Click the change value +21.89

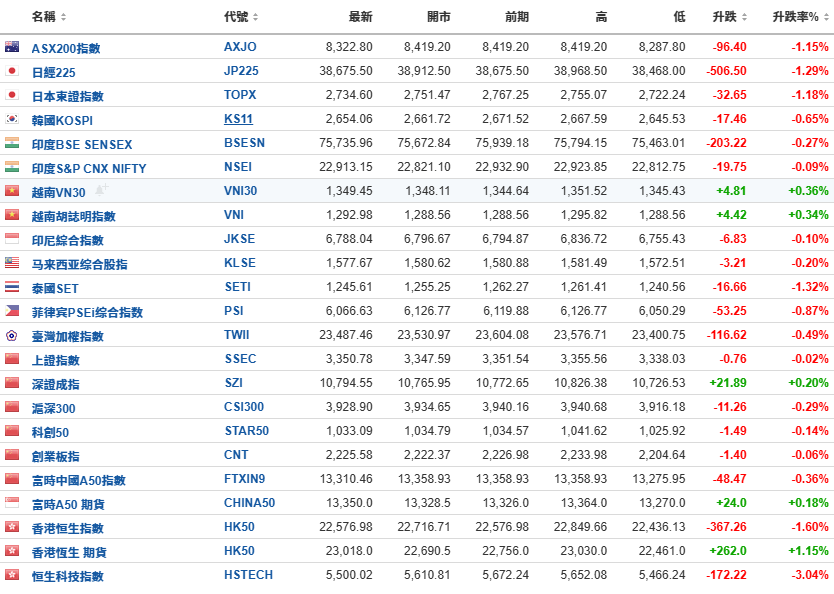pos(728,383)
